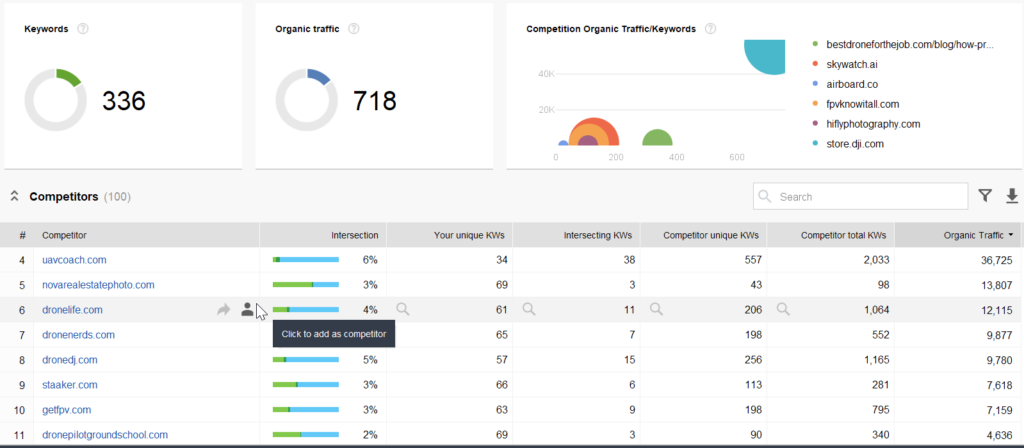The width and height of the screenshot is (1024, 448).
Task: Click competitor unique KWs value 557
Action: tap(753, 260)
